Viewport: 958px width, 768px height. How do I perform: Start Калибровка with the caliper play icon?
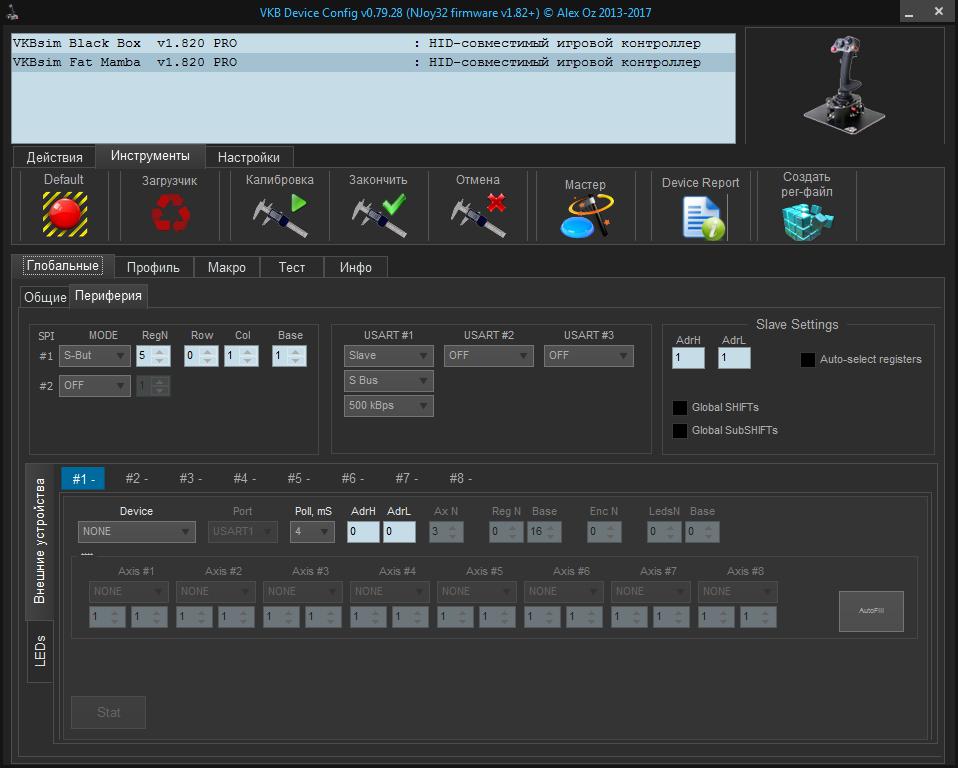click(x=280, y=214)
